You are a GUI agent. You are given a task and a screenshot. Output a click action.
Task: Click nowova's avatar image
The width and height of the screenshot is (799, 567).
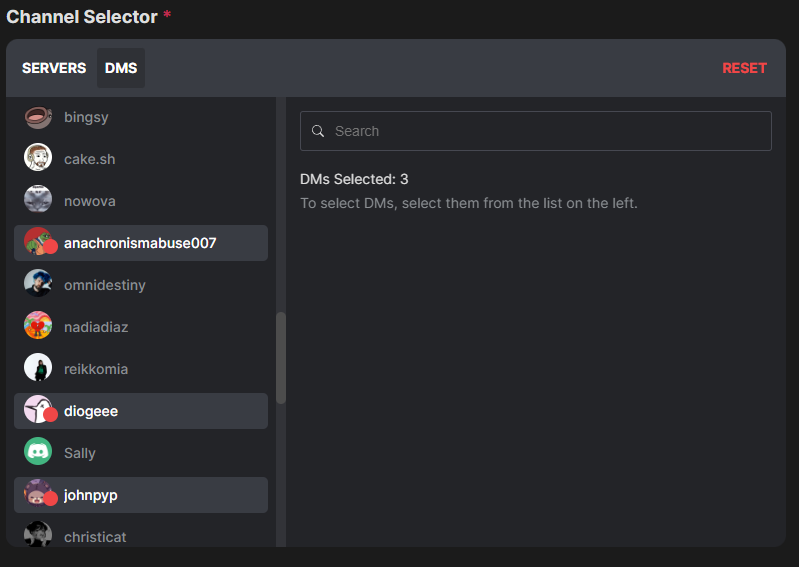(38, 201)
